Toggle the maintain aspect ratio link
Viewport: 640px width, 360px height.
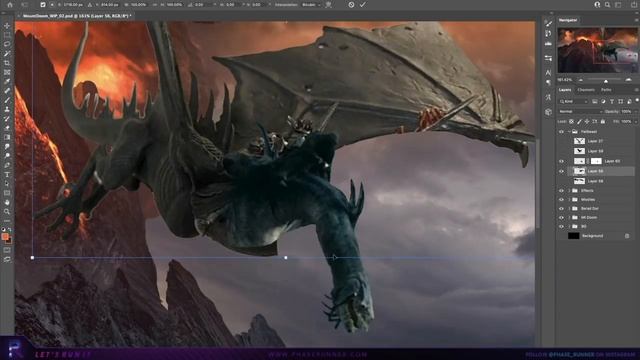pos(155,5)
